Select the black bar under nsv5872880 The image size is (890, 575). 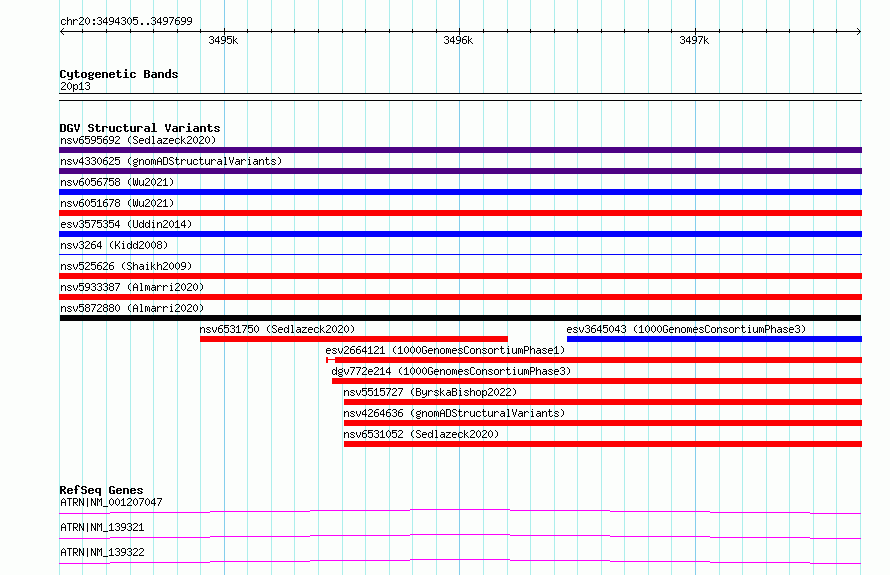pyautogui.click(x=460, y=318)
